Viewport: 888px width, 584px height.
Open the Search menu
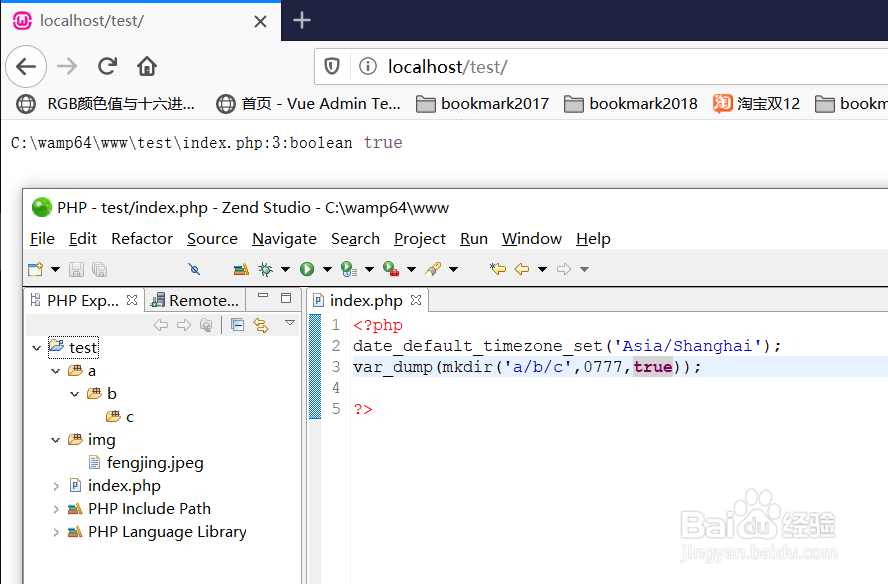tap(355, 238)
